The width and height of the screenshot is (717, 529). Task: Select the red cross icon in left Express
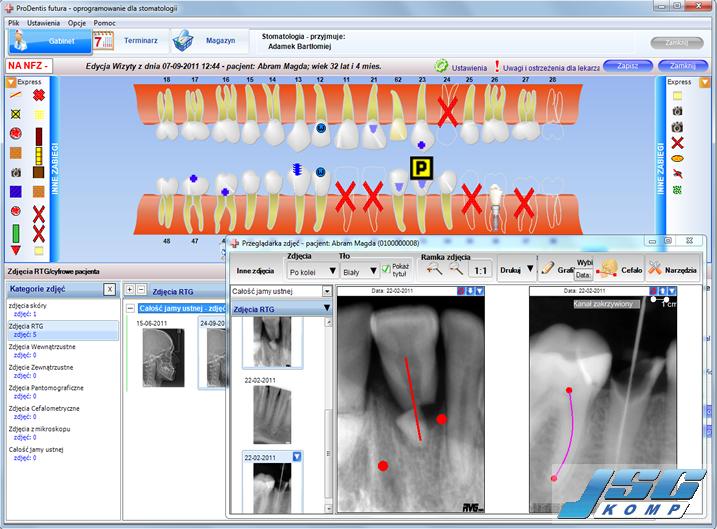(x=39, y=95)
